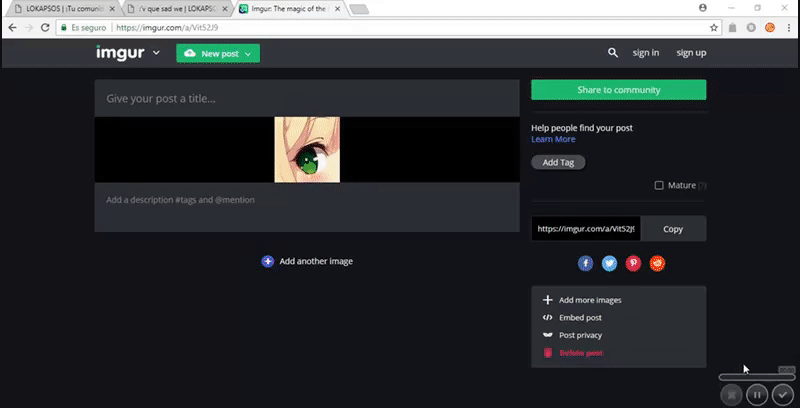Share post via Facebook icon
Image resolution: width=800 pixels, height=408 pixels.
585,263
